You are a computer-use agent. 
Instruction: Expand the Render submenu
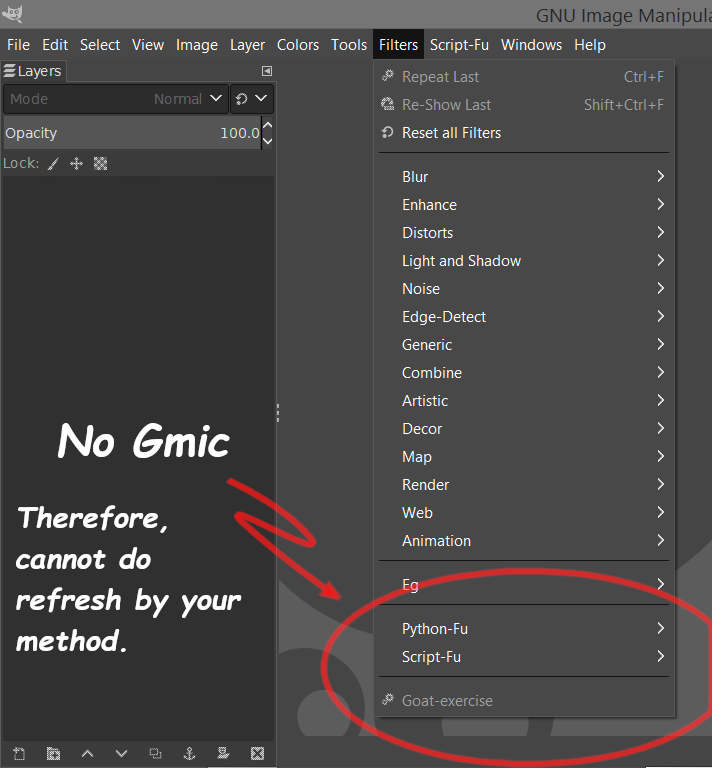[524, 484]
